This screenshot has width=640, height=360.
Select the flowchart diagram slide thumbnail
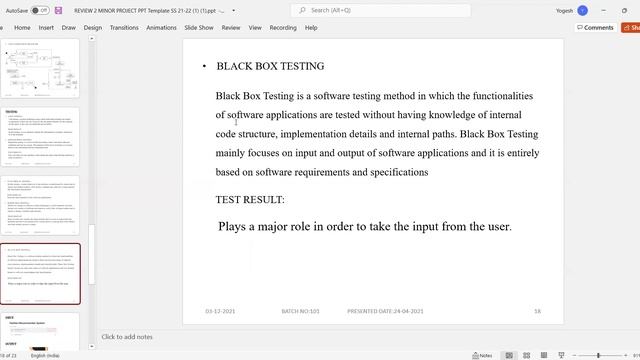point(40,68)
